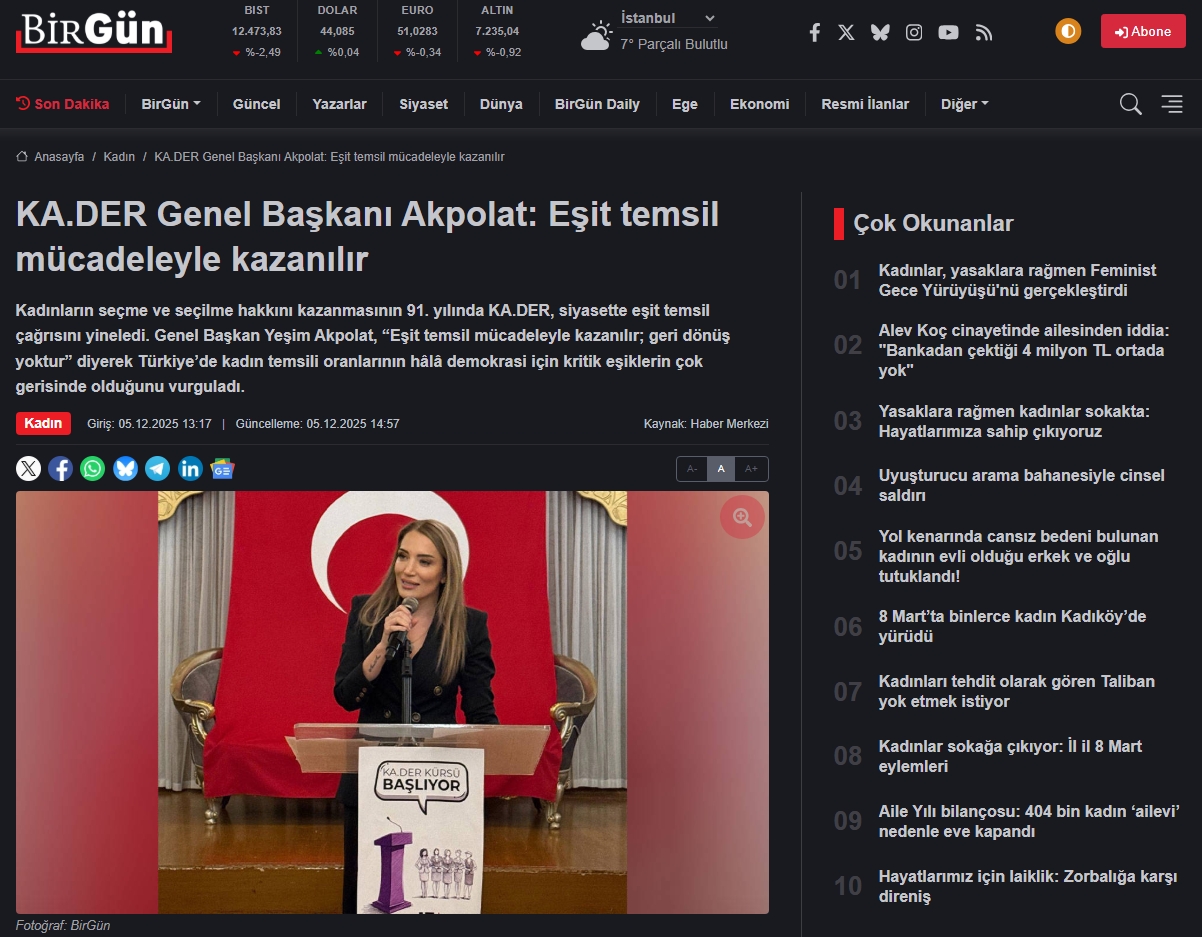Expand the BirGün menu dropdown
The image size is (1202, 937).
coord(171,104)
